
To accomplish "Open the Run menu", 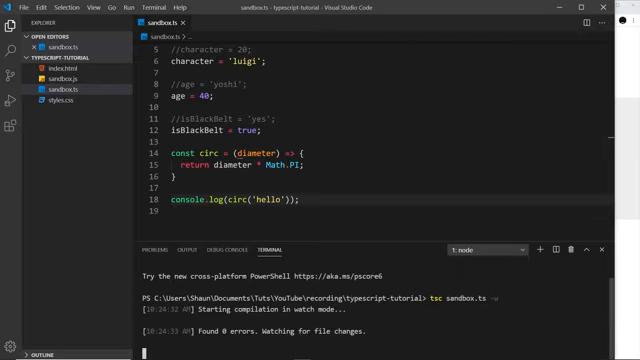I will pyautogui.click(x=129, y=7).
